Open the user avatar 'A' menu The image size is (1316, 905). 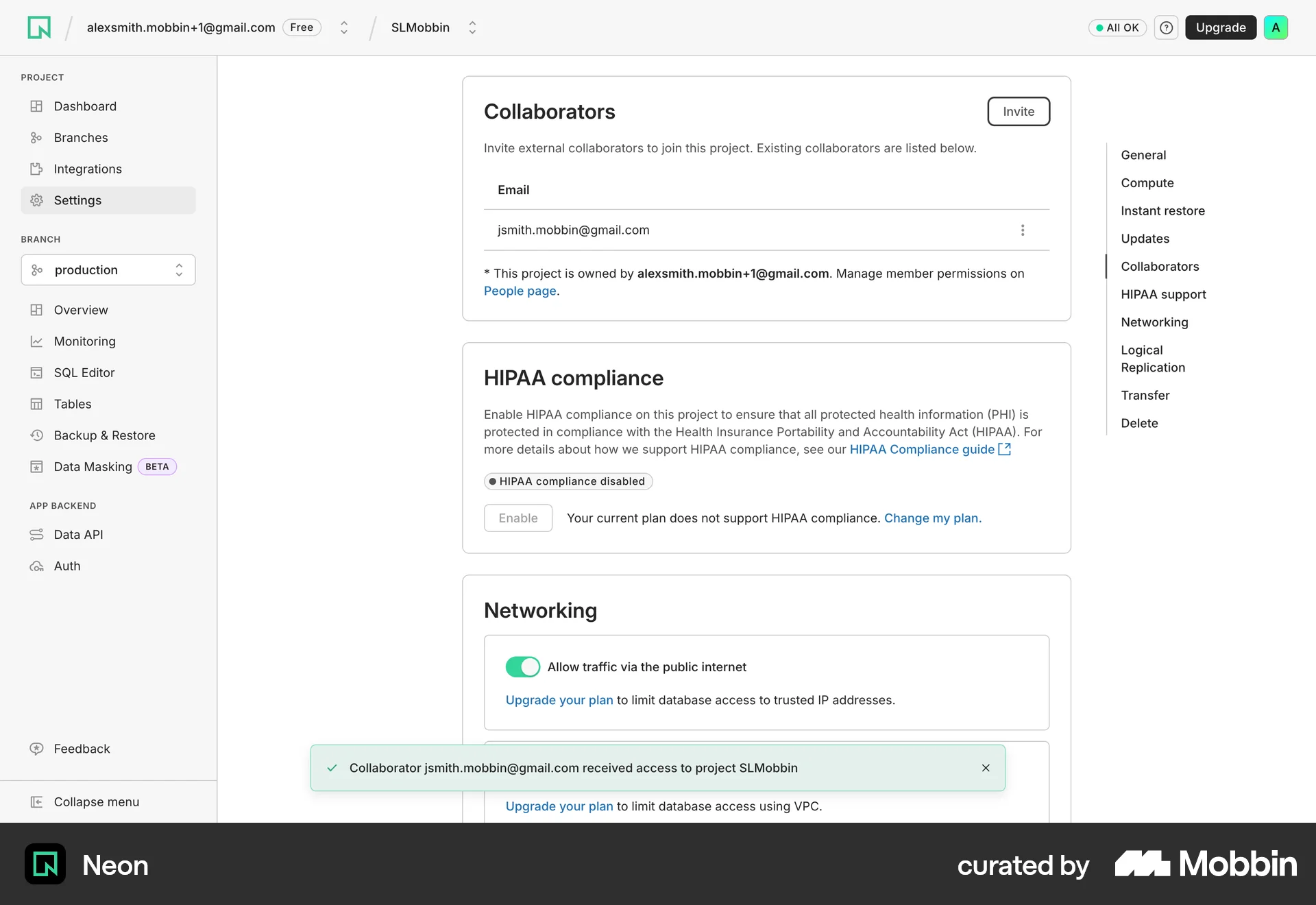pos(1276,27)
